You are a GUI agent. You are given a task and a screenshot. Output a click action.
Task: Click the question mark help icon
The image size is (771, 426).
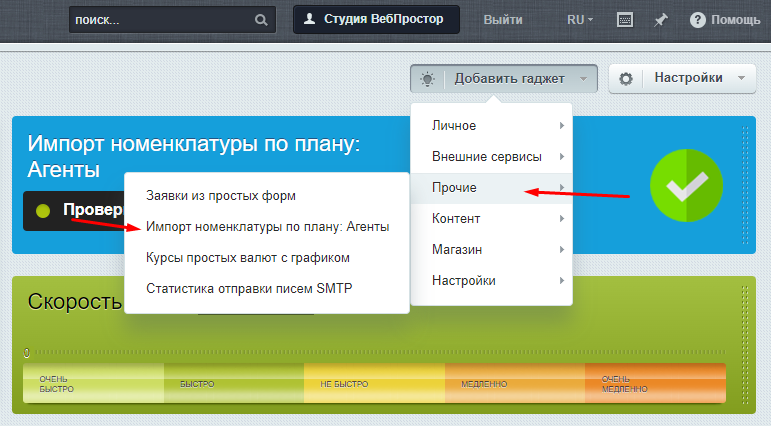(697, 20)
